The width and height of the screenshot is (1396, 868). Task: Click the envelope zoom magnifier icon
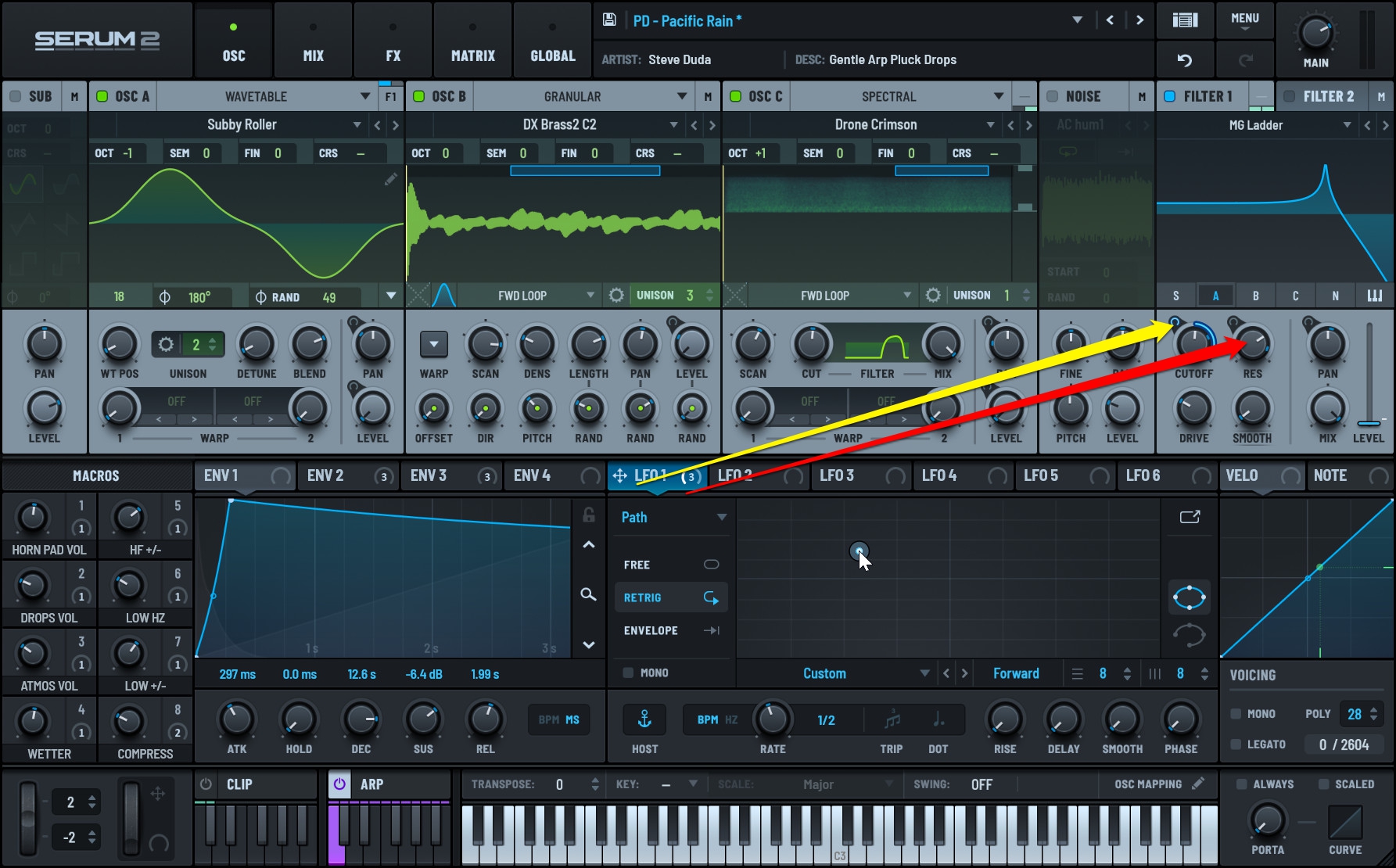(589, 594)
